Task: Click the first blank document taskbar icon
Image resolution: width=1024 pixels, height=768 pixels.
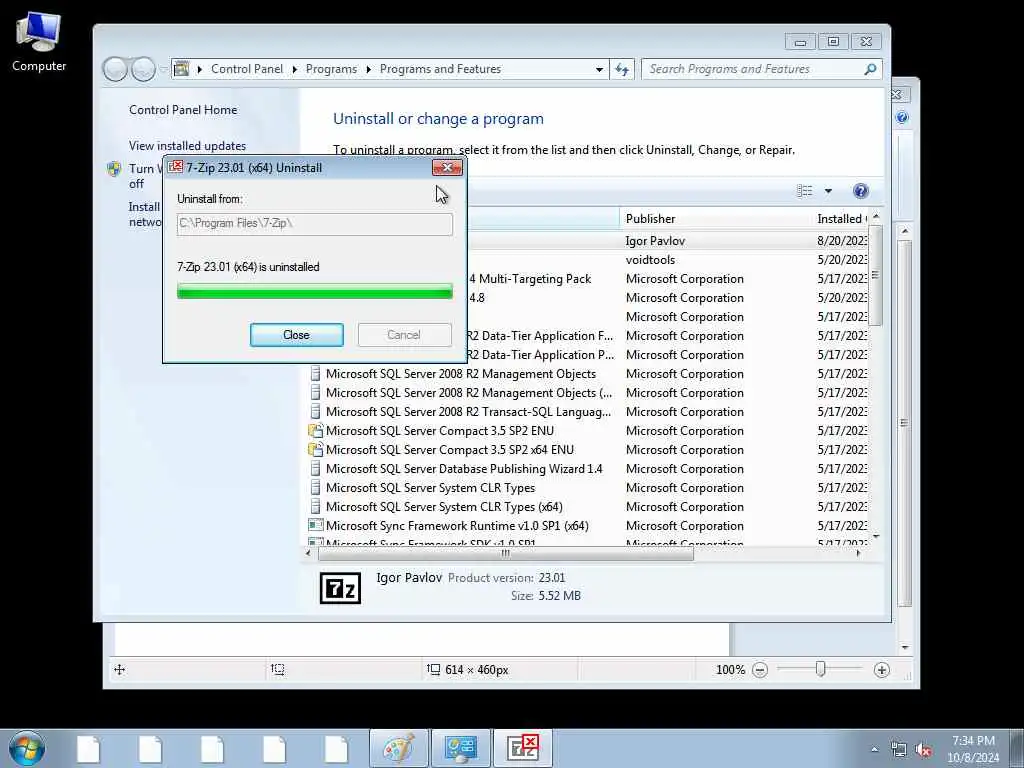Action: [x=88, y=748]
